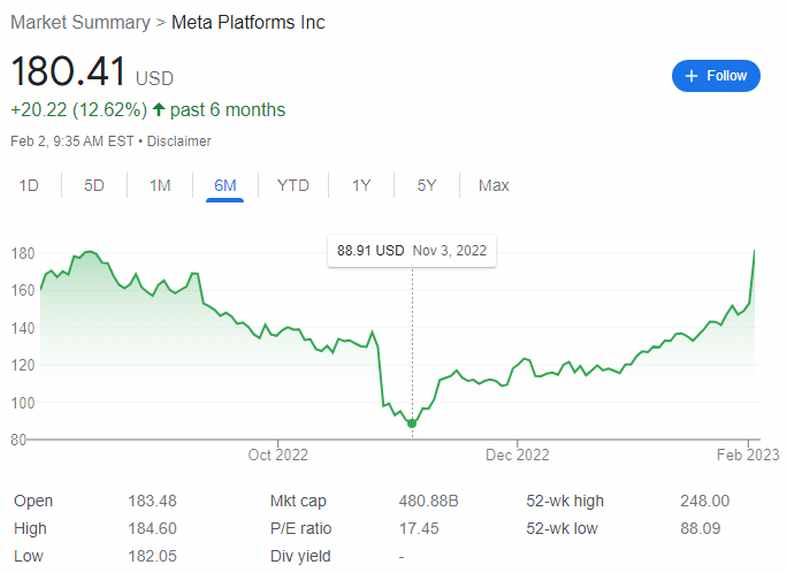Viewport: 787px width, 573px height.
Task: Open the Market Summary breadcrumb link
Action: 79,22
